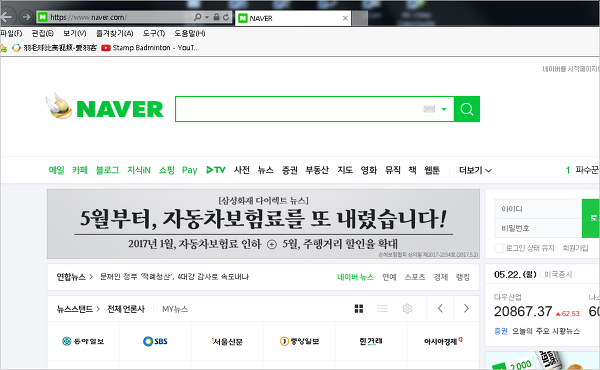
Task: Open newsstand settings gear icon
Action: click(x=407, y=308)
